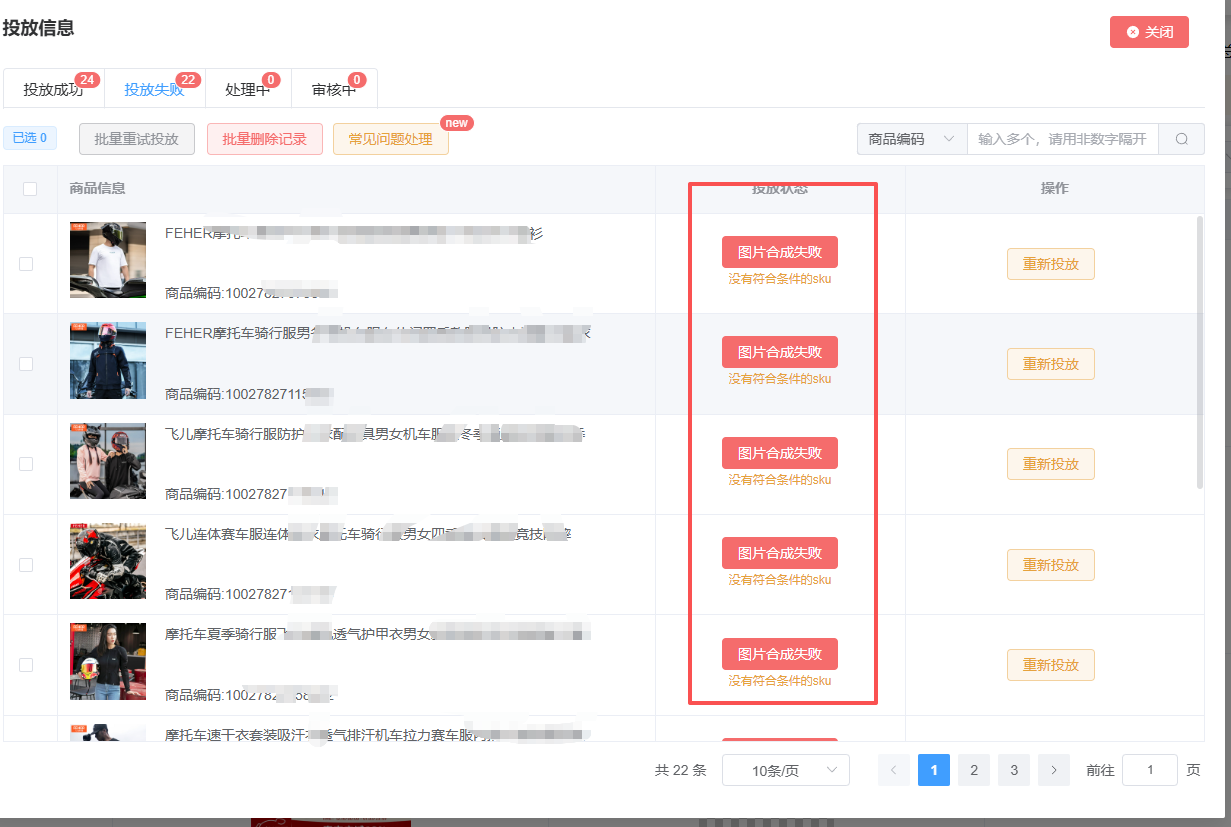Click the 批量删除记录 button

tap(264, 139)
